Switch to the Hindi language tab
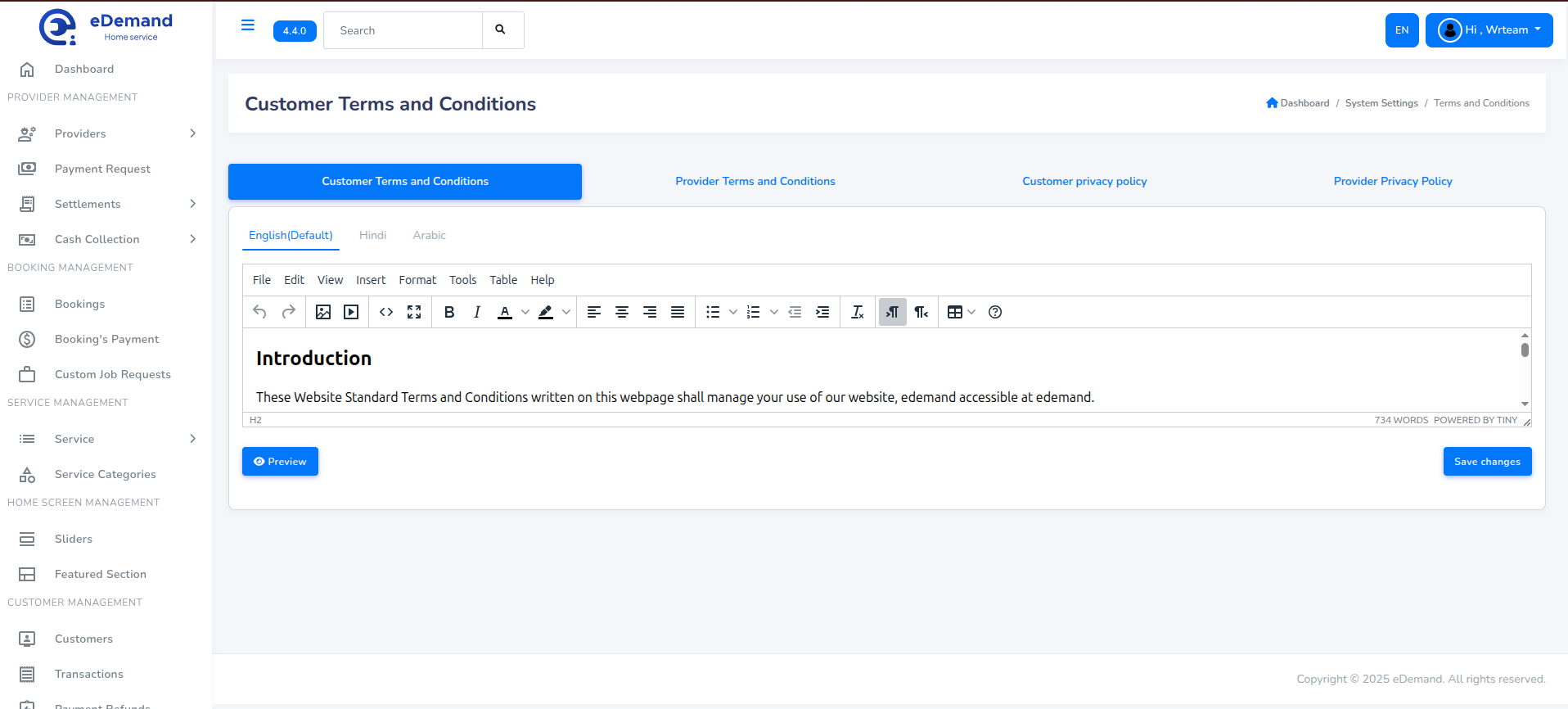1568x709 pixels. [x=372, y=235]
